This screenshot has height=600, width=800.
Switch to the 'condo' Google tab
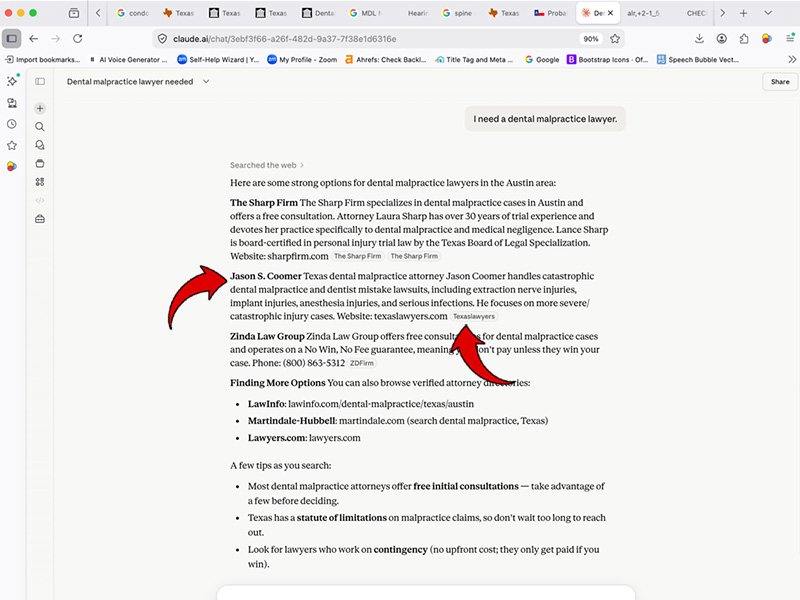(133, 13)
